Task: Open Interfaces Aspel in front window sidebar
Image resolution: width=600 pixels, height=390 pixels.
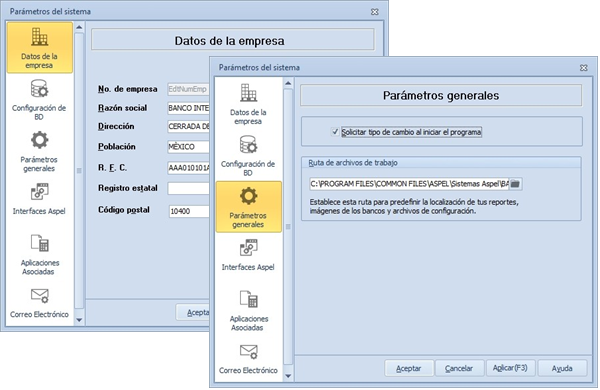Action: (248, 255)
